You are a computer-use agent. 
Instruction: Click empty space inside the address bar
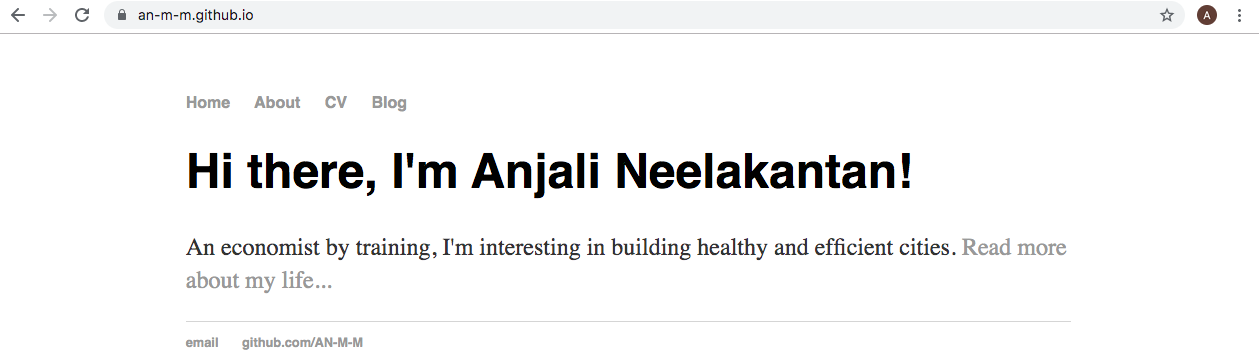(x=700, y=15)
